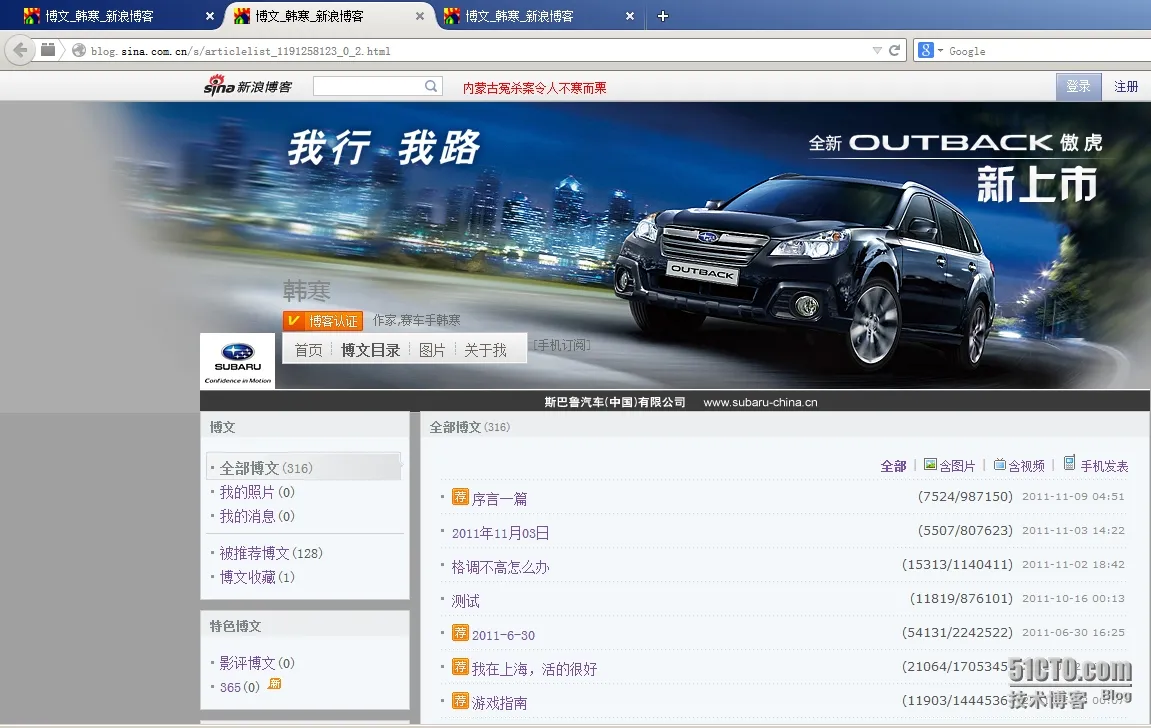Open the 关于我 nav tab
1151x728 pixels.
(x=485, y=350)
